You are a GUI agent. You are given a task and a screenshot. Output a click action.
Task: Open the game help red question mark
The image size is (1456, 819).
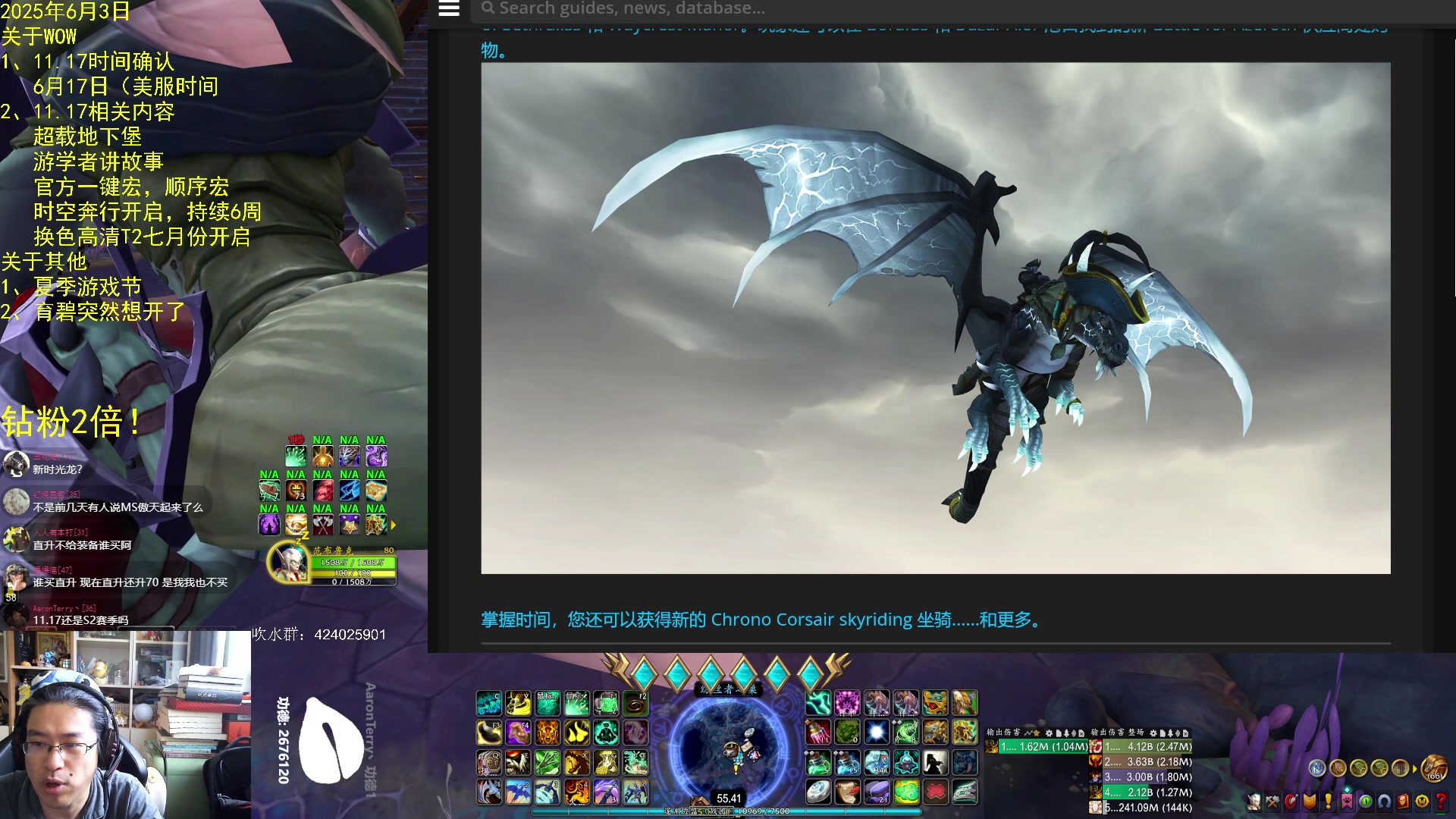1441,801
